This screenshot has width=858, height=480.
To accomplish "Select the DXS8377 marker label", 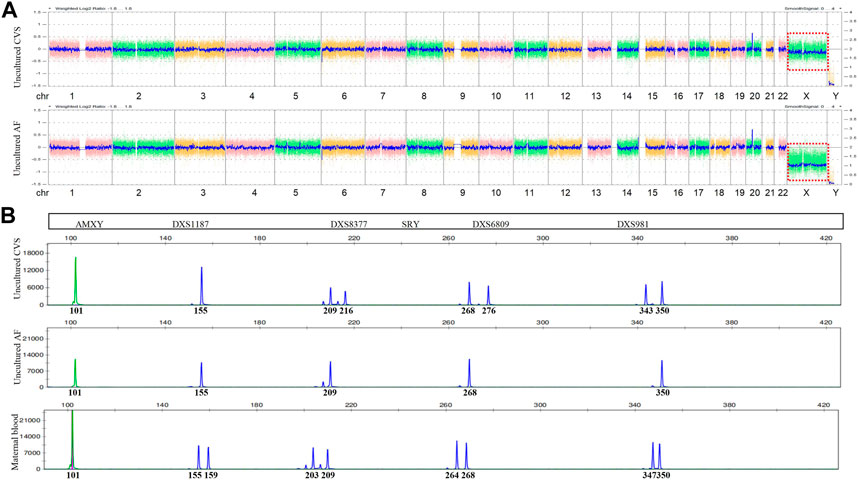I will coord(349,224).
